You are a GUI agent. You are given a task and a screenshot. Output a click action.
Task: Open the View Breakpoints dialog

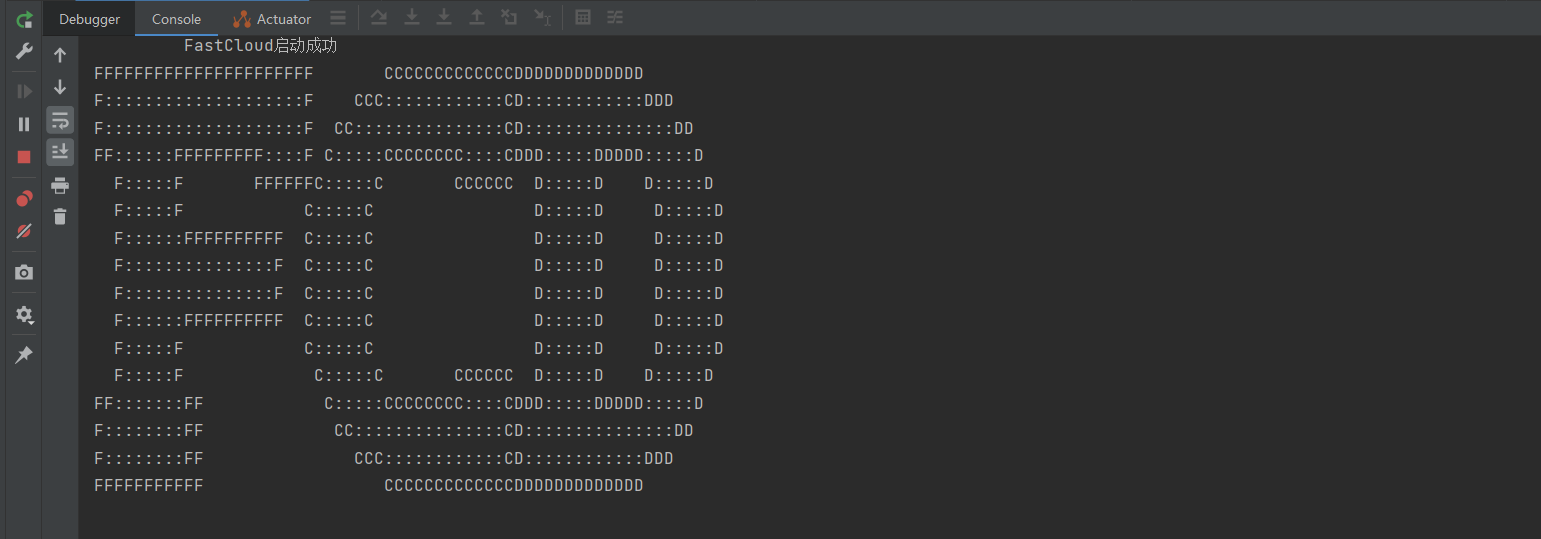24,199
